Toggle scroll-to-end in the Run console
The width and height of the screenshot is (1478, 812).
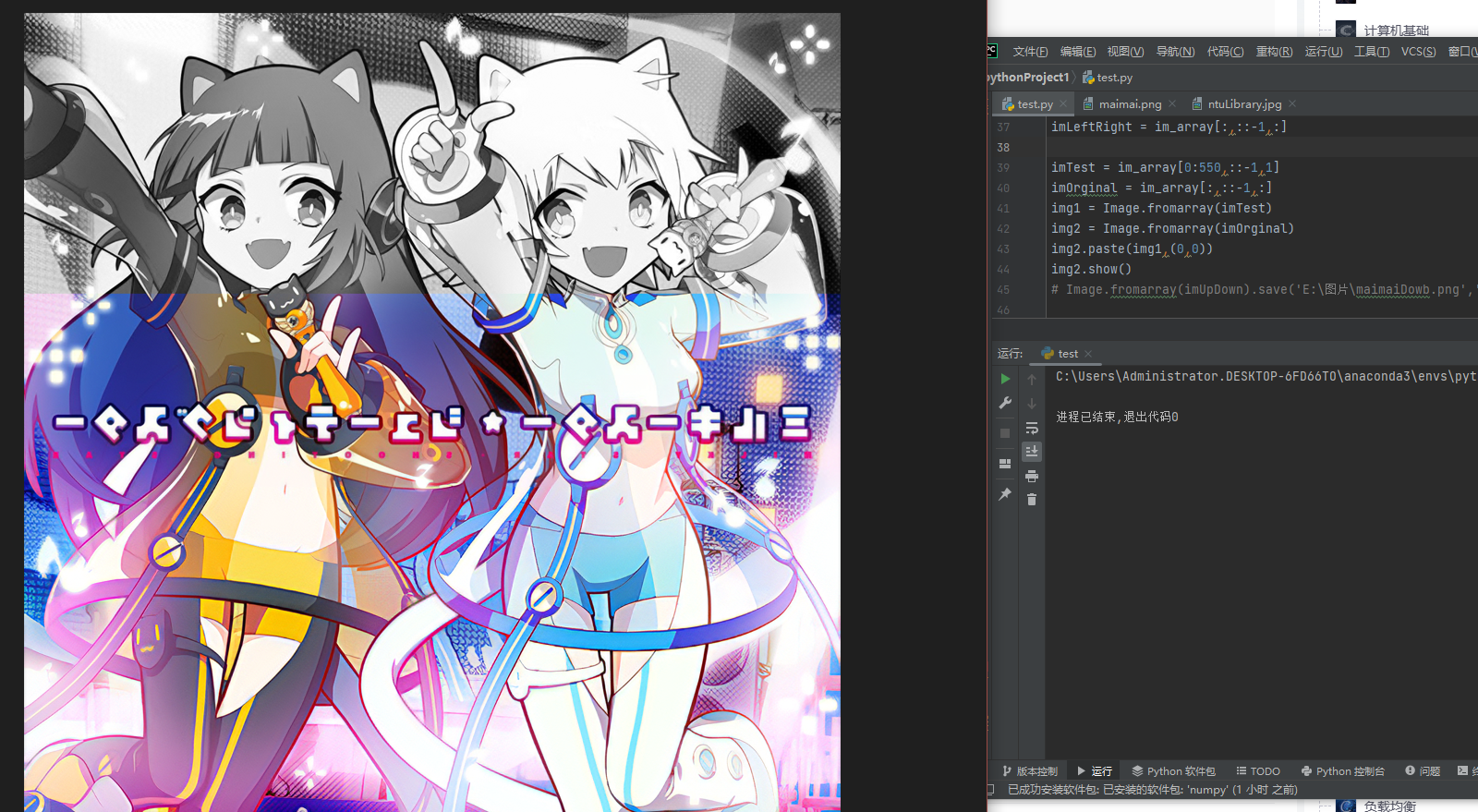pyautogui.click(x=1032, y=452)
